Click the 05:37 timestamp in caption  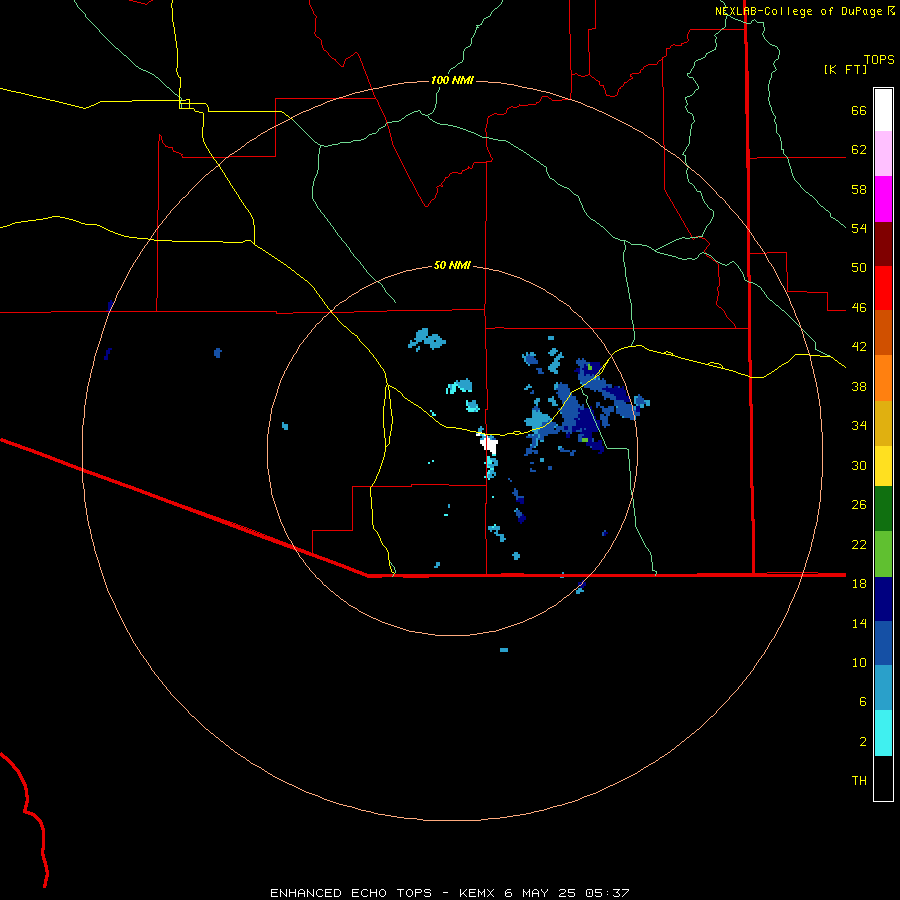pyautogui.click(x=607, y=893)
